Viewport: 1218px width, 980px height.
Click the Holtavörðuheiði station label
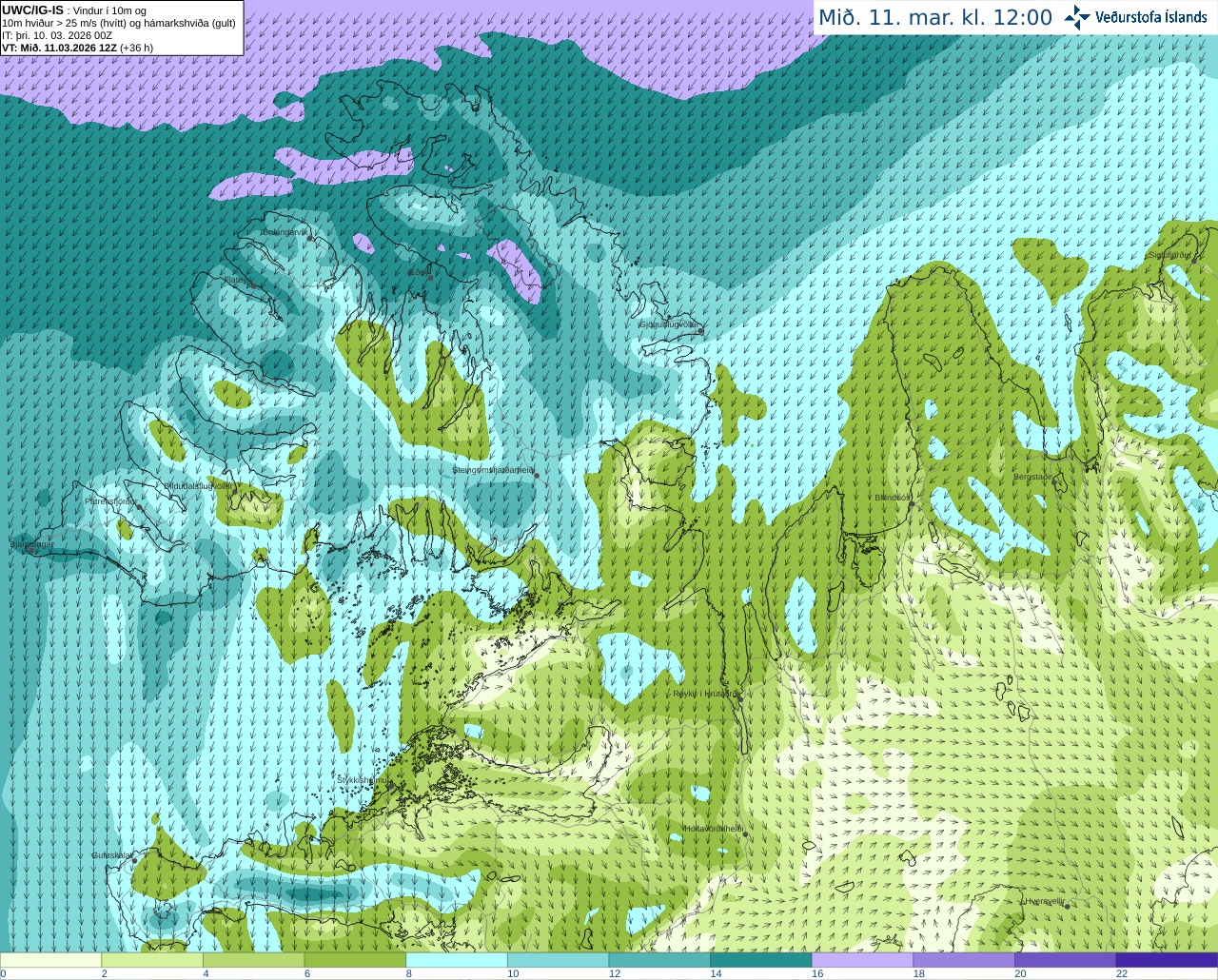coord(714,829)
